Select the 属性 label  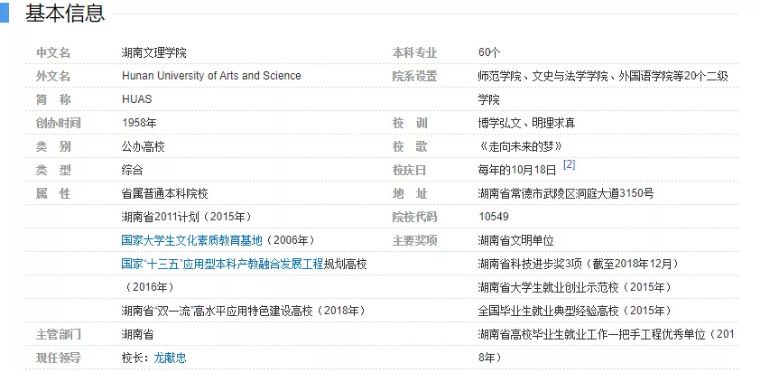click(x=53, y=194)
